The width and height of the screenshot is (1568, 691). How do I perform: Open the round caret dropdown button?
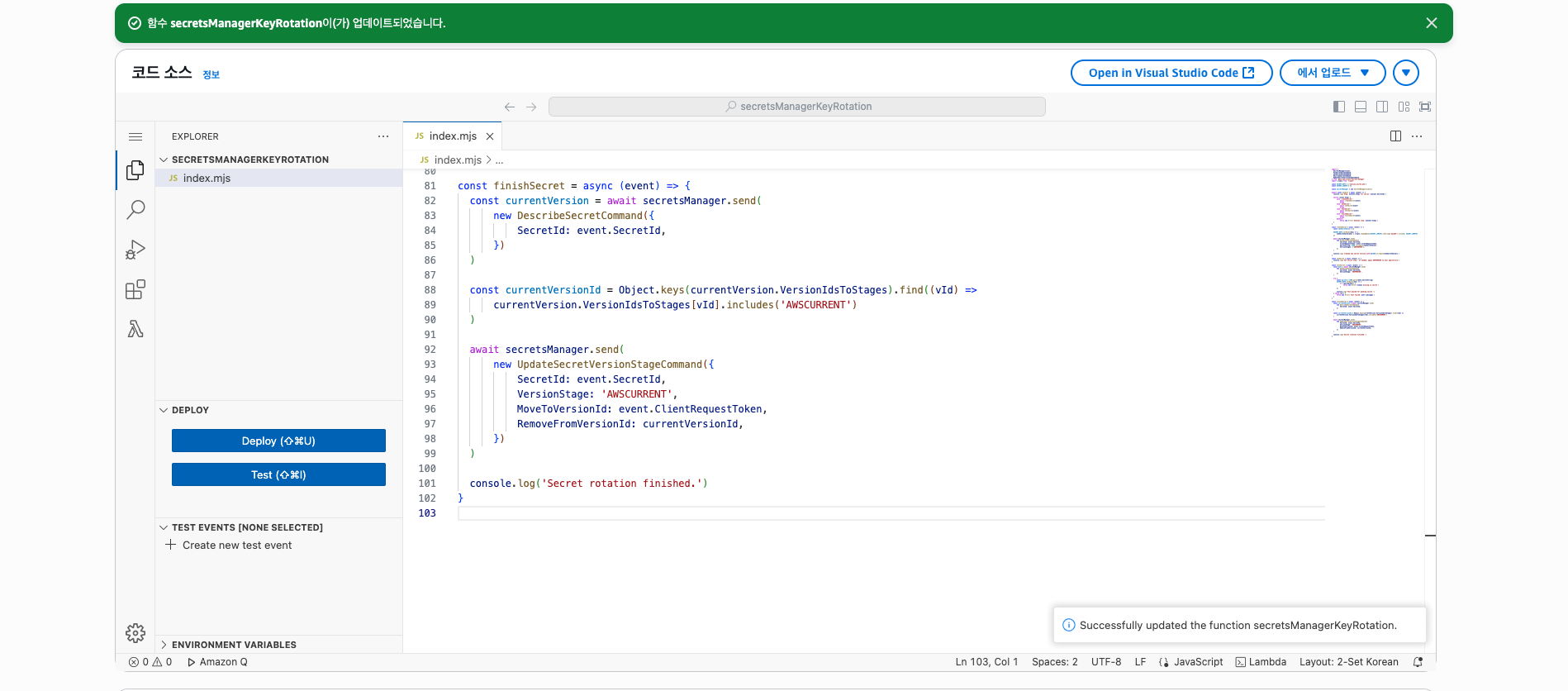pyautogui.click(x=1406, y=73)
